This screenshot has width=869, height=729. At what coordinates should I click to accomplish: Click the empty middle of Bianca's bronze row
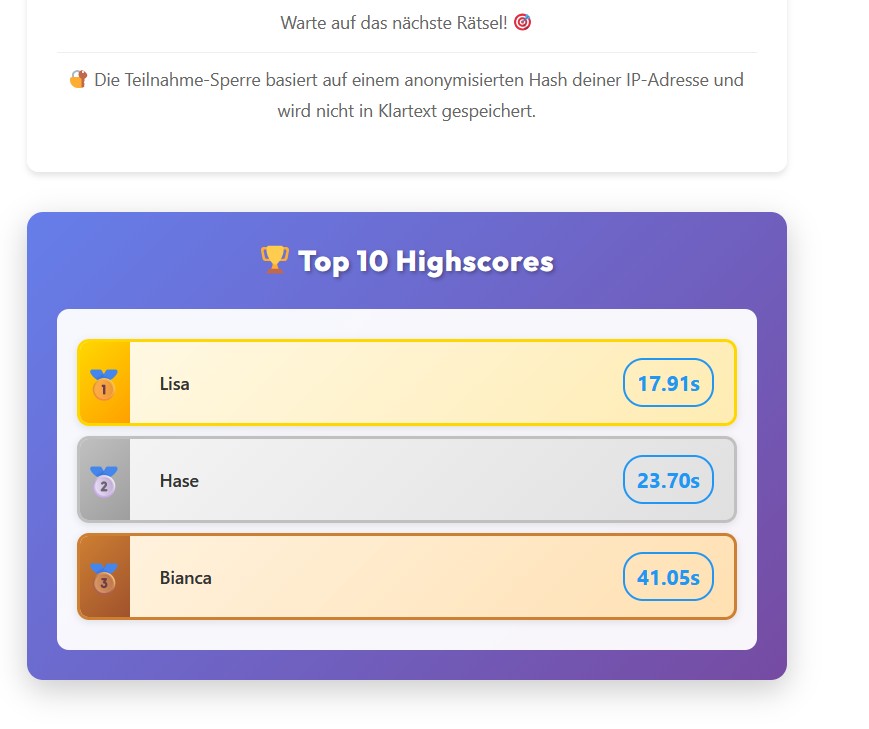(400, 578)
